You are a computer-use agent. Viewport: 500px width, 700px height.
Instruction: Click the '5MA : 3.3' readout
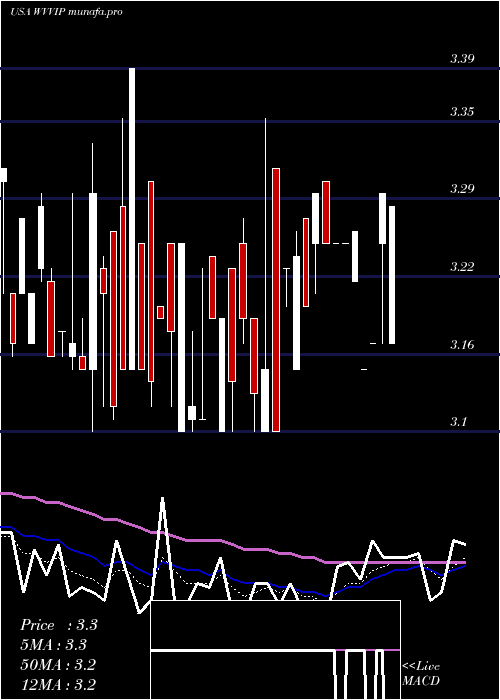(53, 645)
